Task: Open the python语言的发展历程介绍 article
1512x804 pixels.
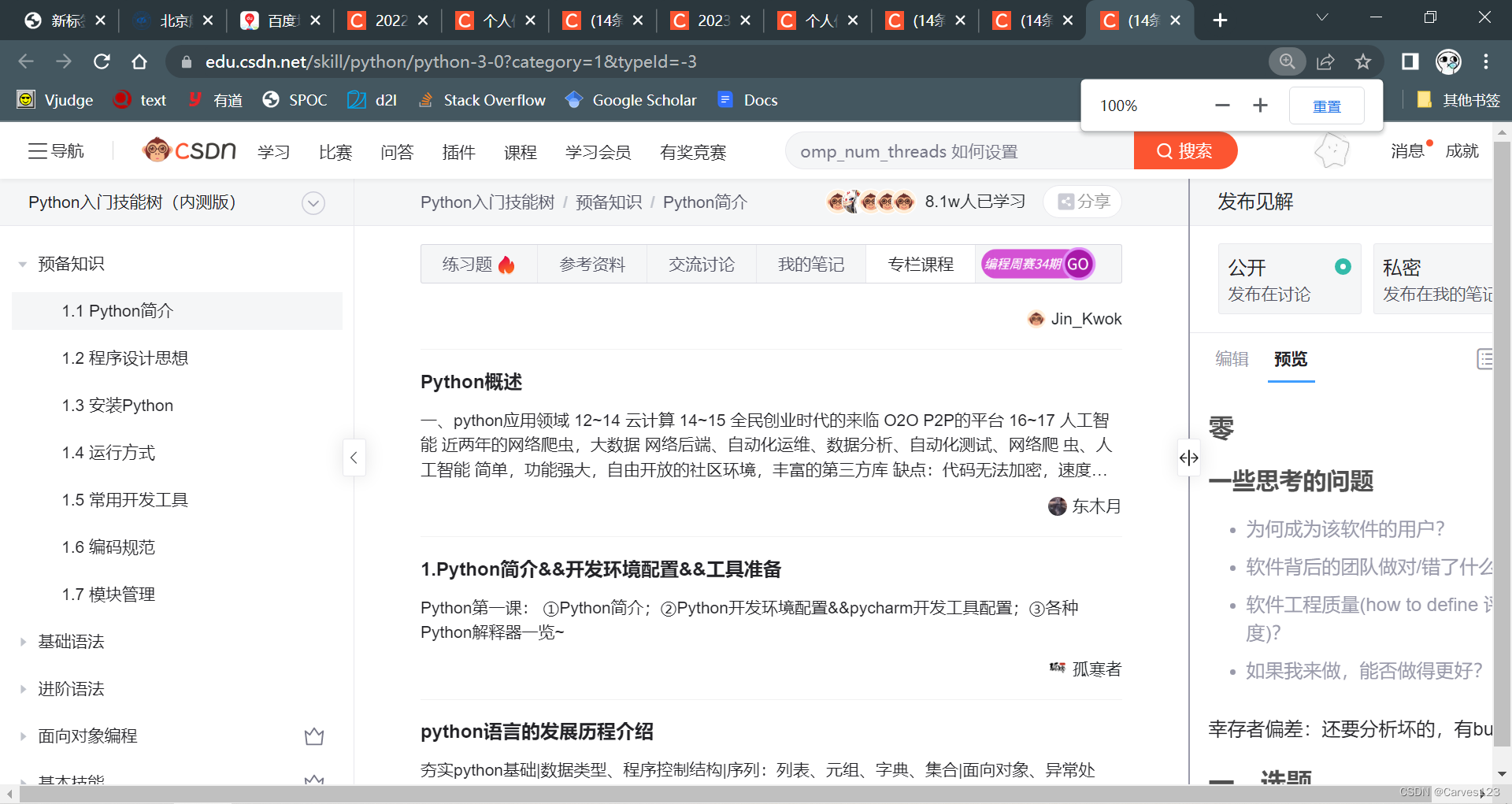Action: click(536, 732)
